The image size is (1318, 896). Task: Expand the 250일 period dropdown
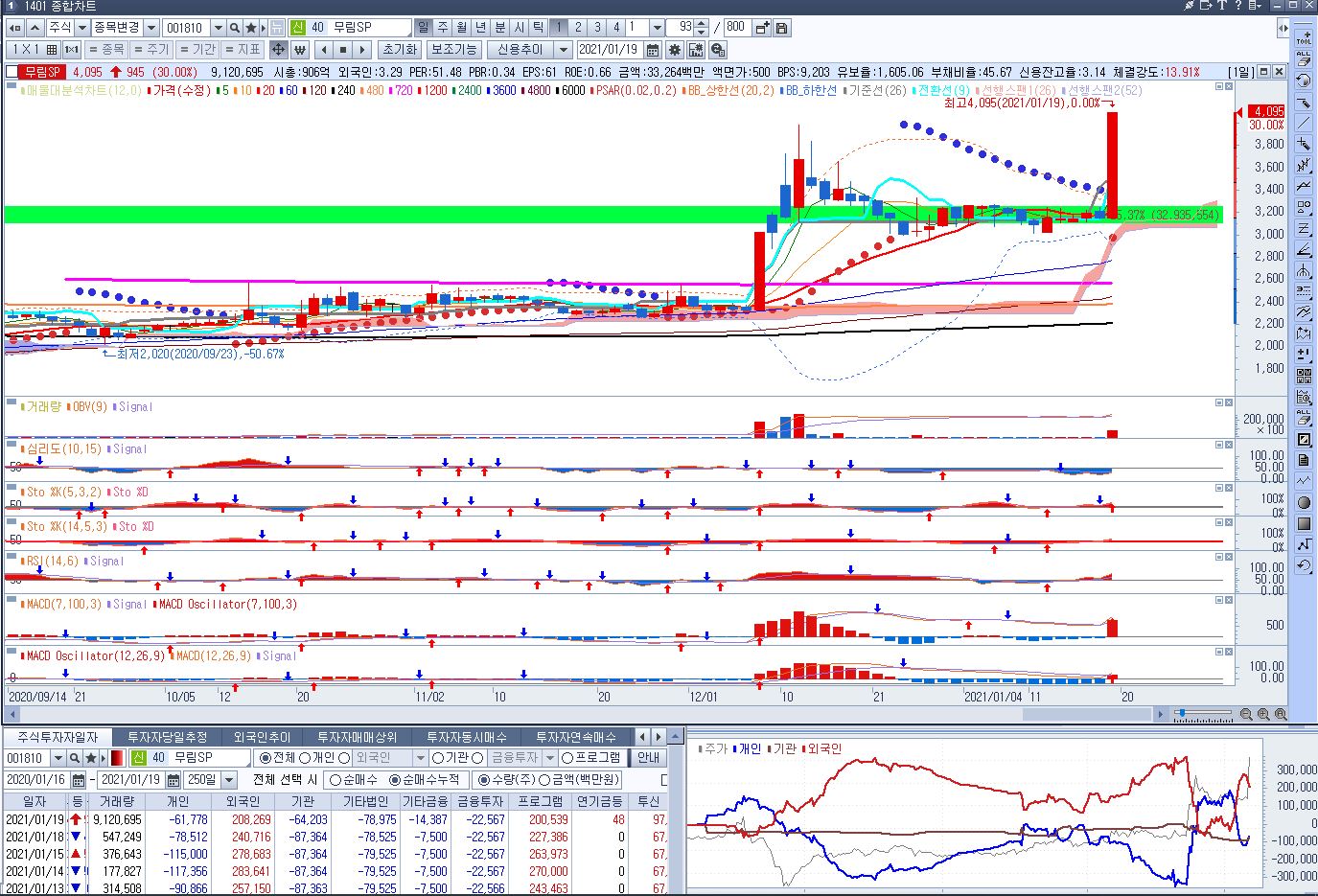228,780
